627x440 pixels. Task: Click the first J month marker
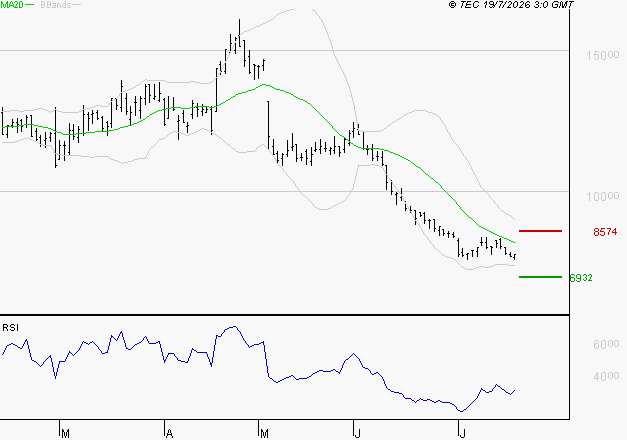click(358, 434)
